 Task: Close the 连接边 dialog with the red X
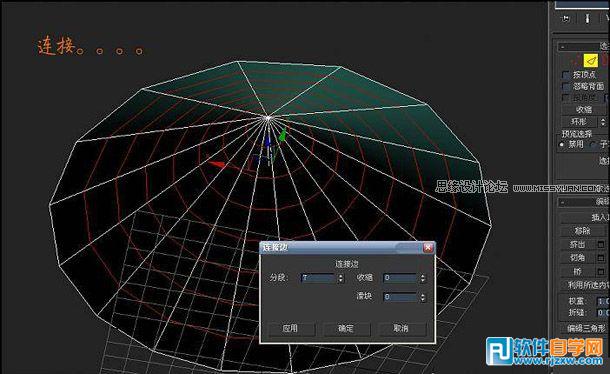pos(428,247)
